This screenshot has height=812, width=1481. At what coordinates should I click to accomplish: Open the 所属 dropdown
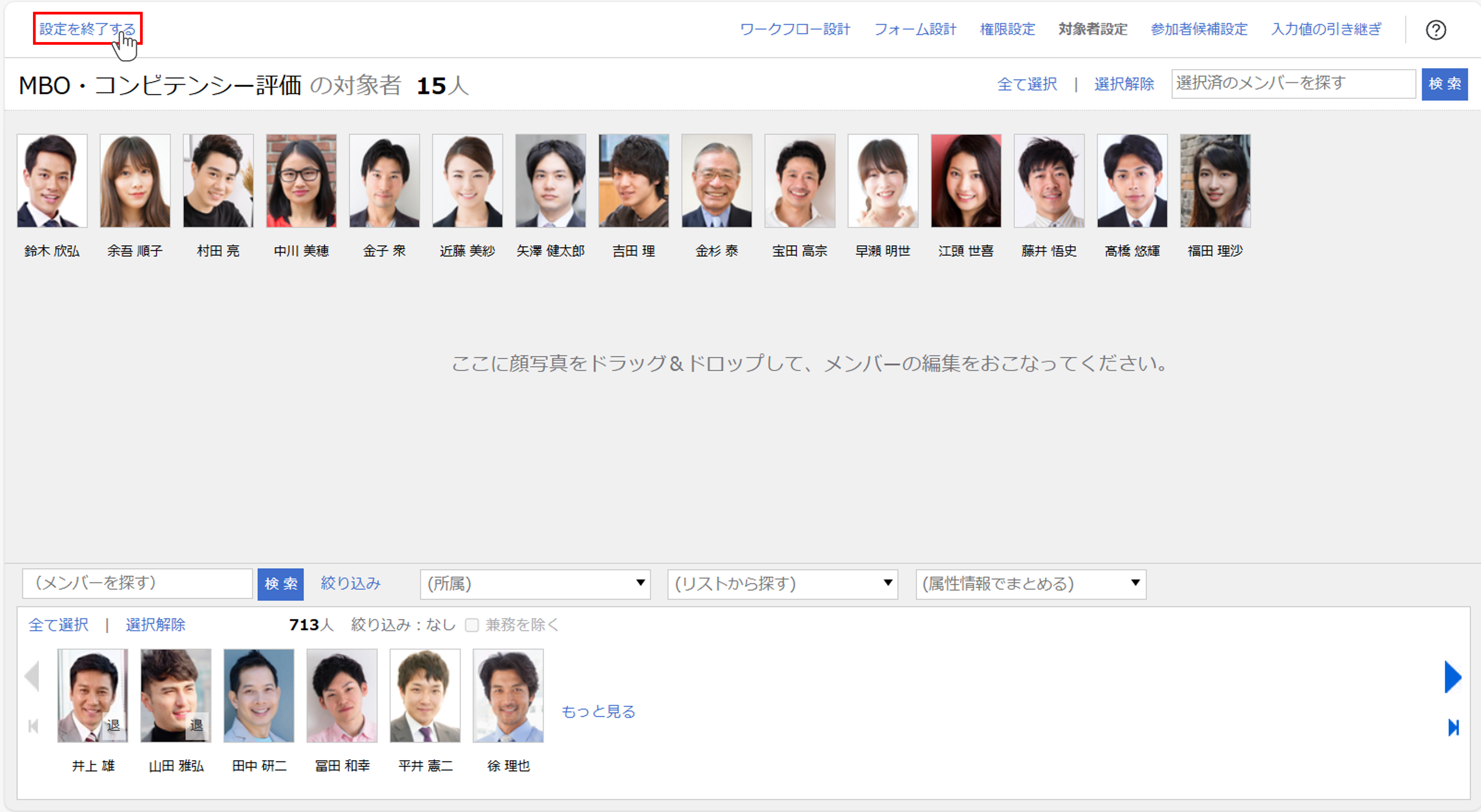[535, 584]
